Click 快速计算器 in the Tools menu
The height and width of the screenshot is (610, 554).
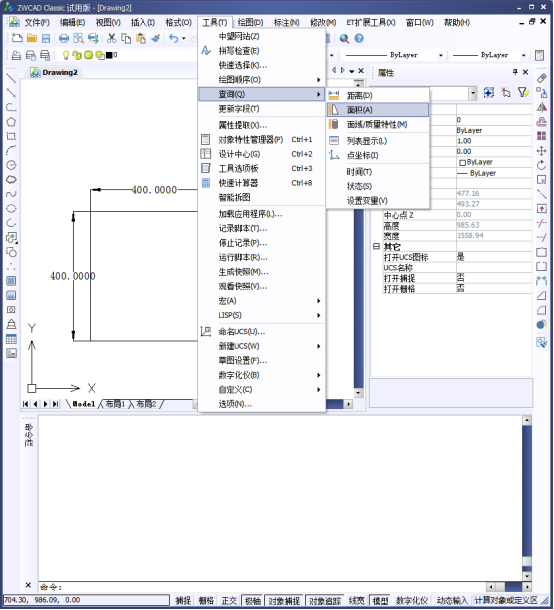[x=261, y=183]
